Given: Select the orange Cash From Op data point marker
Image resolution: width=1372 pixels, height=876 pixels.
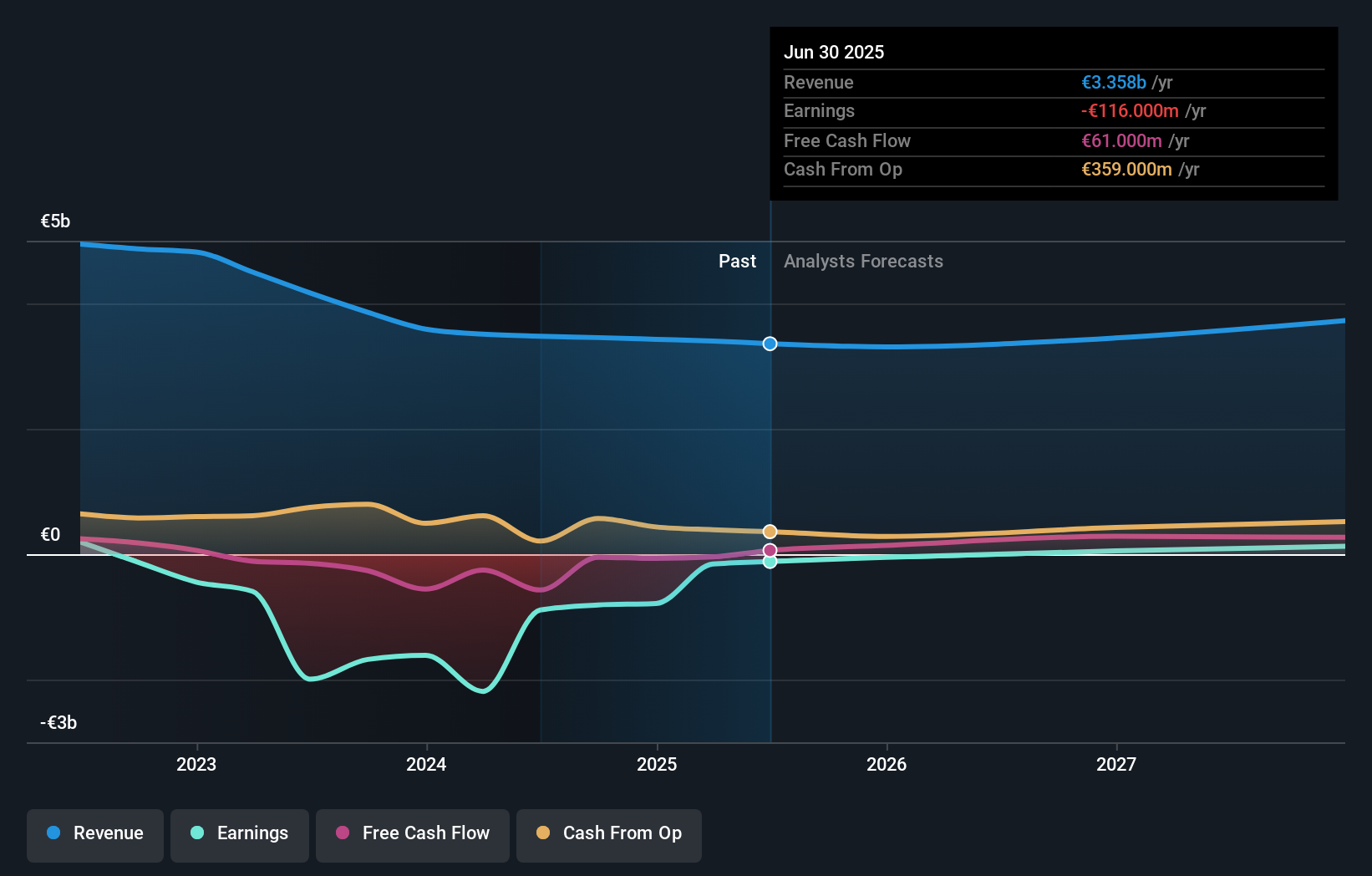Looking at the screenshot, I should tap(770, 530).
